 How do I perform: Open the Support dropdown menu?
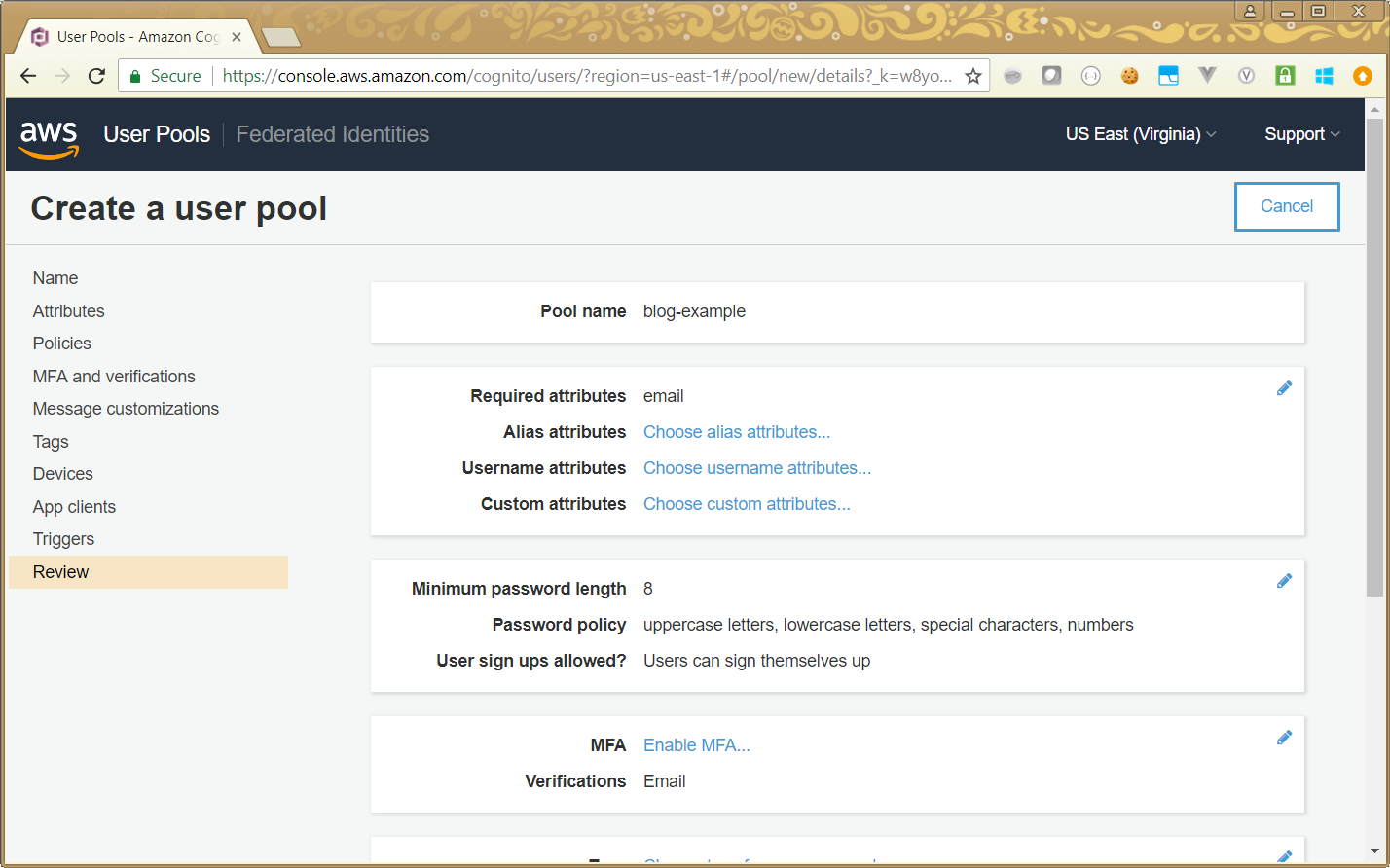click(1301, 134)
